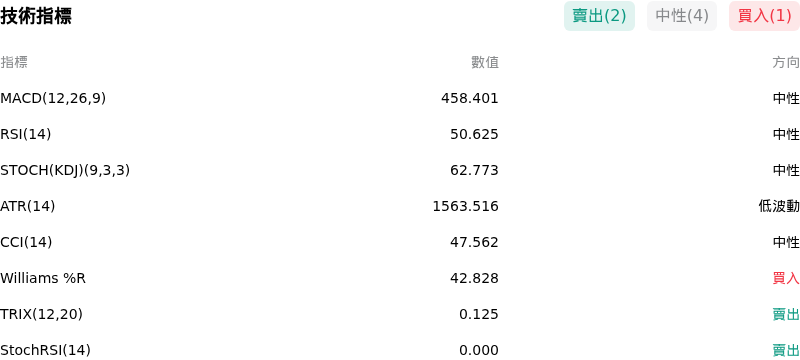
Task: Click the MACD value 458.401
Action: click(x=469, y=98)
